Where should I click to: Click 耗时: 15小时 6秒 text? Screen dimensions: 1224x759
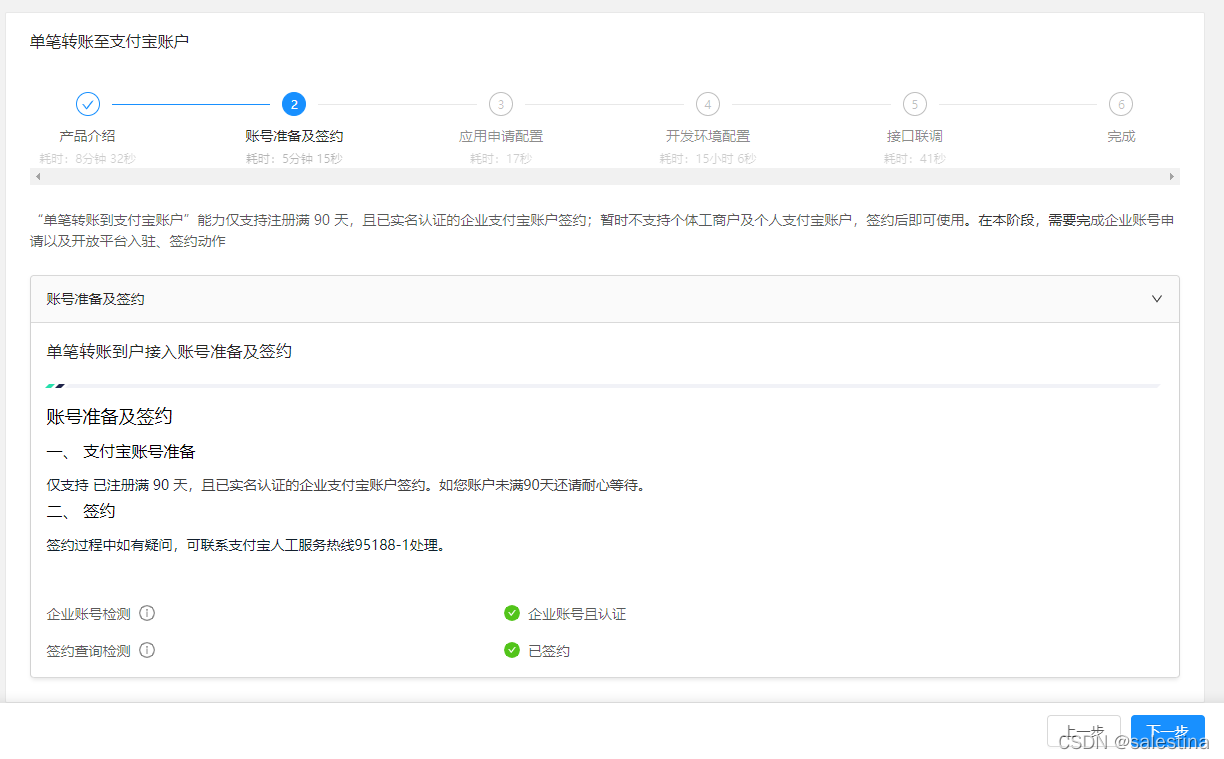tap(708, 158)
